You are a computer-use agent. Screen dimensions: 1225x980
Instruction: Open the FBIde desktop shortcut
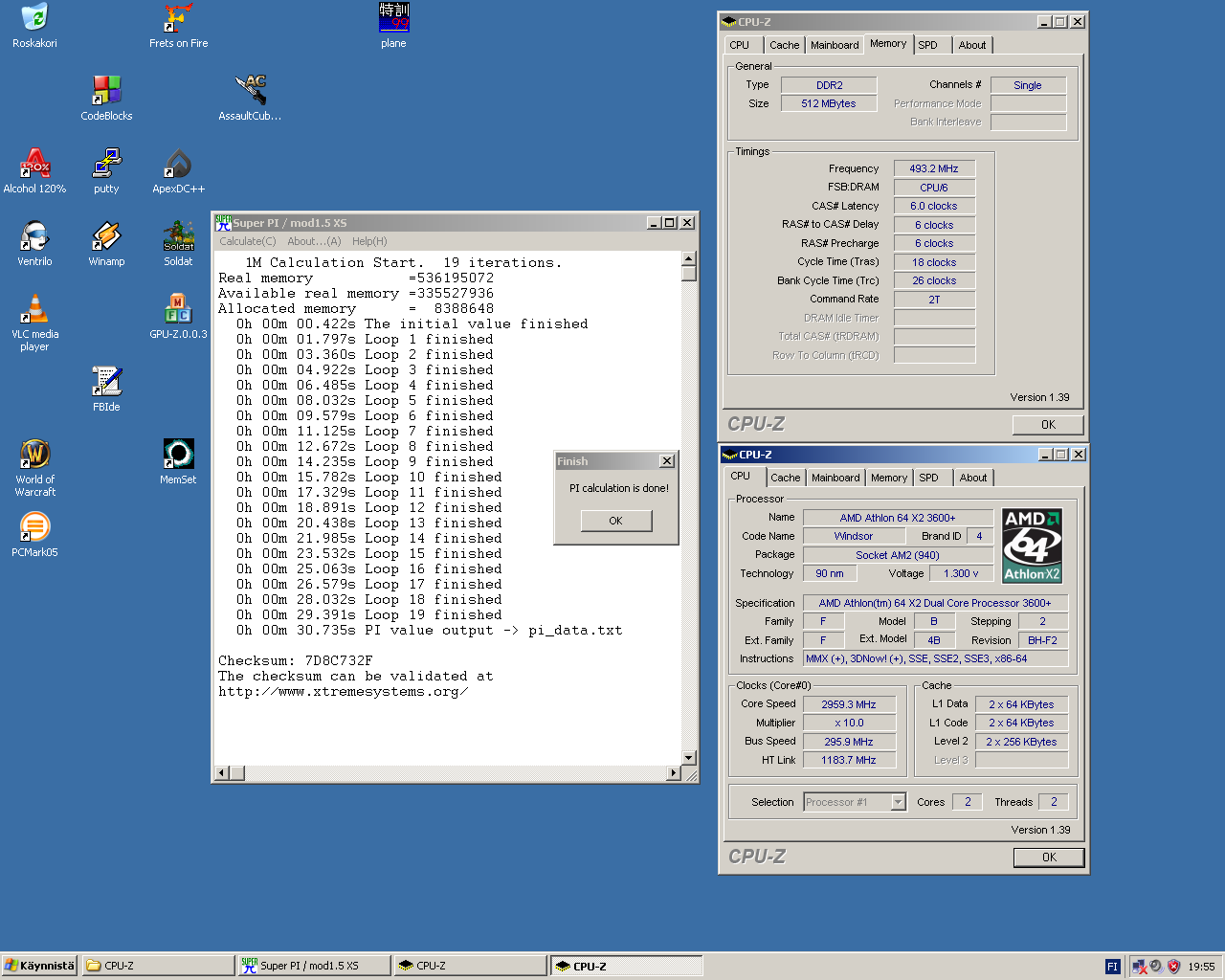pyautogui.click(x=106, y=390)
